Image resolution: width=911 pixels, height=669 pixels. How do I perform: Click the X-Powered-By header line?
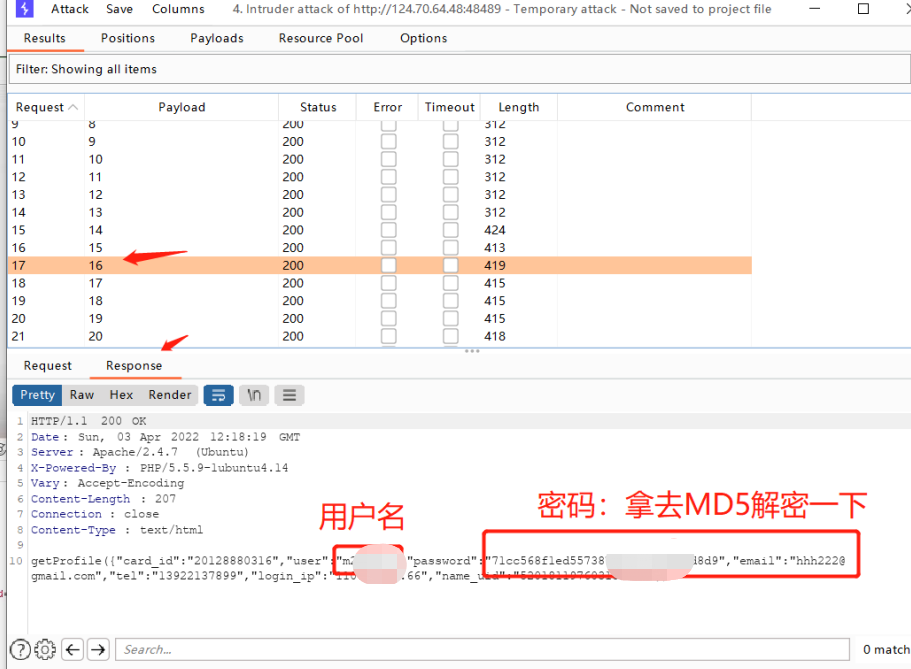click(159, 468)
